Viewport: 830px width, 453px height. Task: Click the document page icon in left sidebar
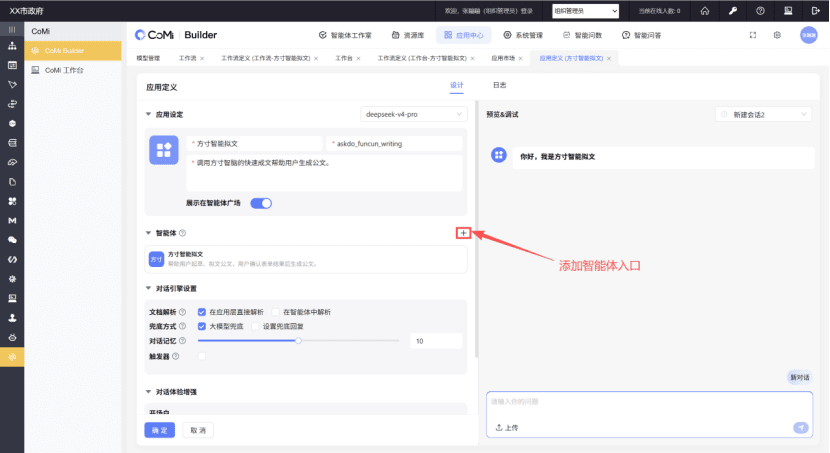12,182
